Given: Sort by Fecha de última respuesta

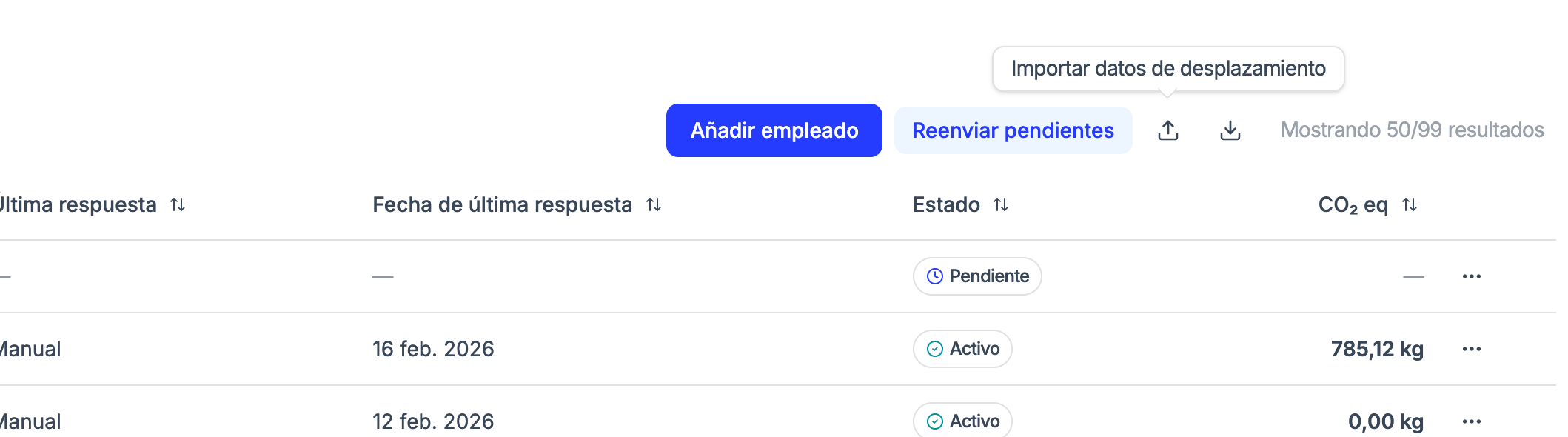Looking at the screenshot, I should 652,205.
